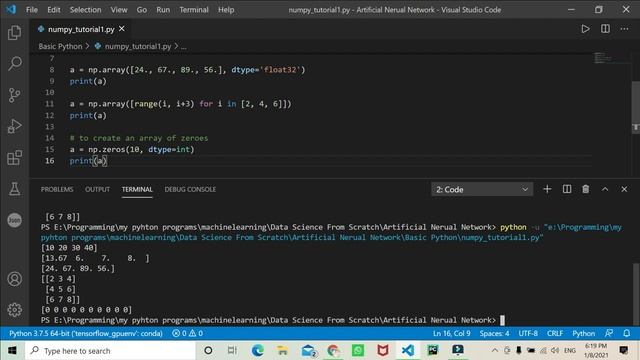Open the Testing flask view
The image size is (640, 360).
pos(15,189)
